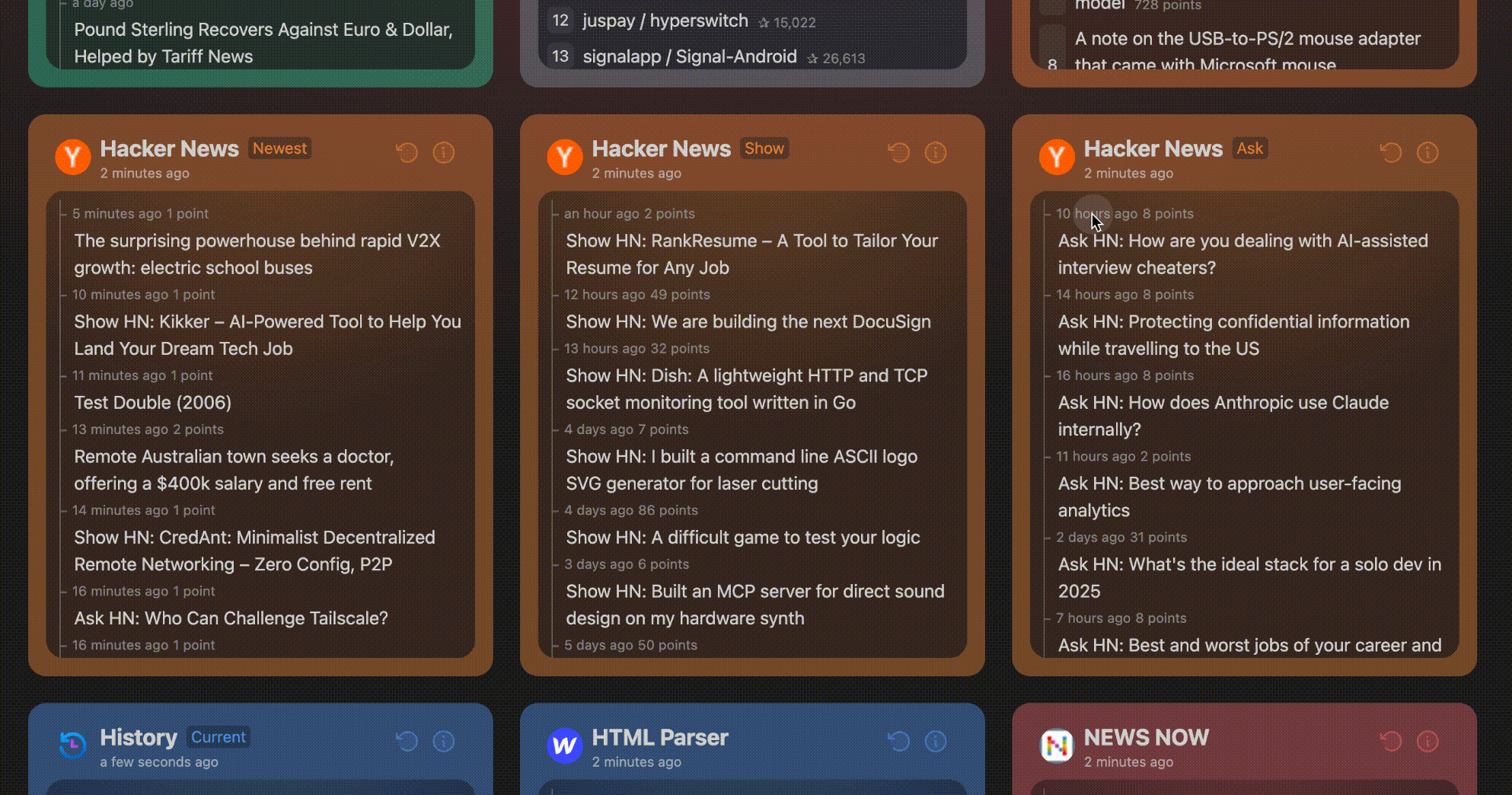Viewport: 1512px width, 795px height.
Task: Click the Hacker News Y logo on Ask card
Action: (1057, 158)
